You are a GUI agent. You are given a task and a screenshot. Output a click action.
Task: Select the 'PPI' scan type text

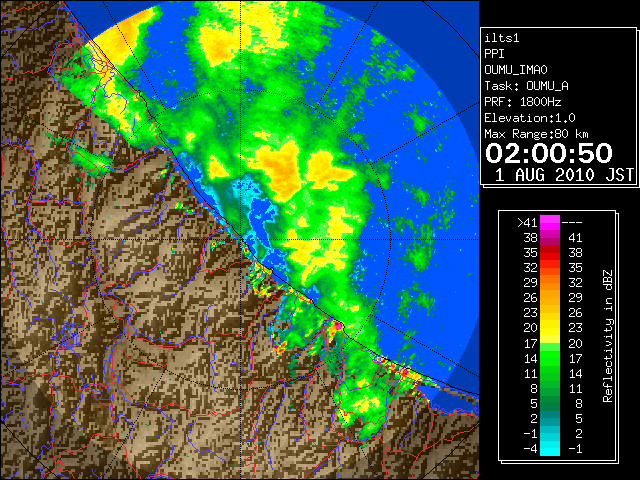[494, 54]
